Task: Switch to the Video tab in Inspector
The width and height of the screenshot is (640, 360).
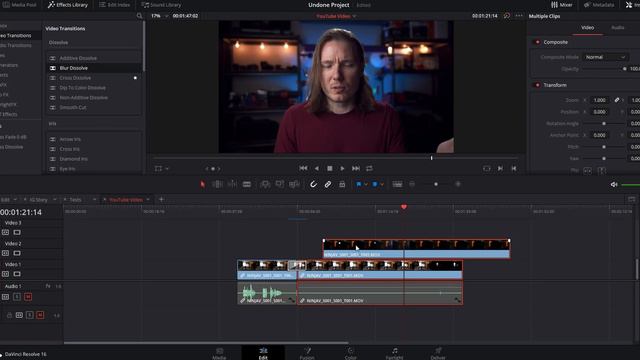Action: point(587,27)
